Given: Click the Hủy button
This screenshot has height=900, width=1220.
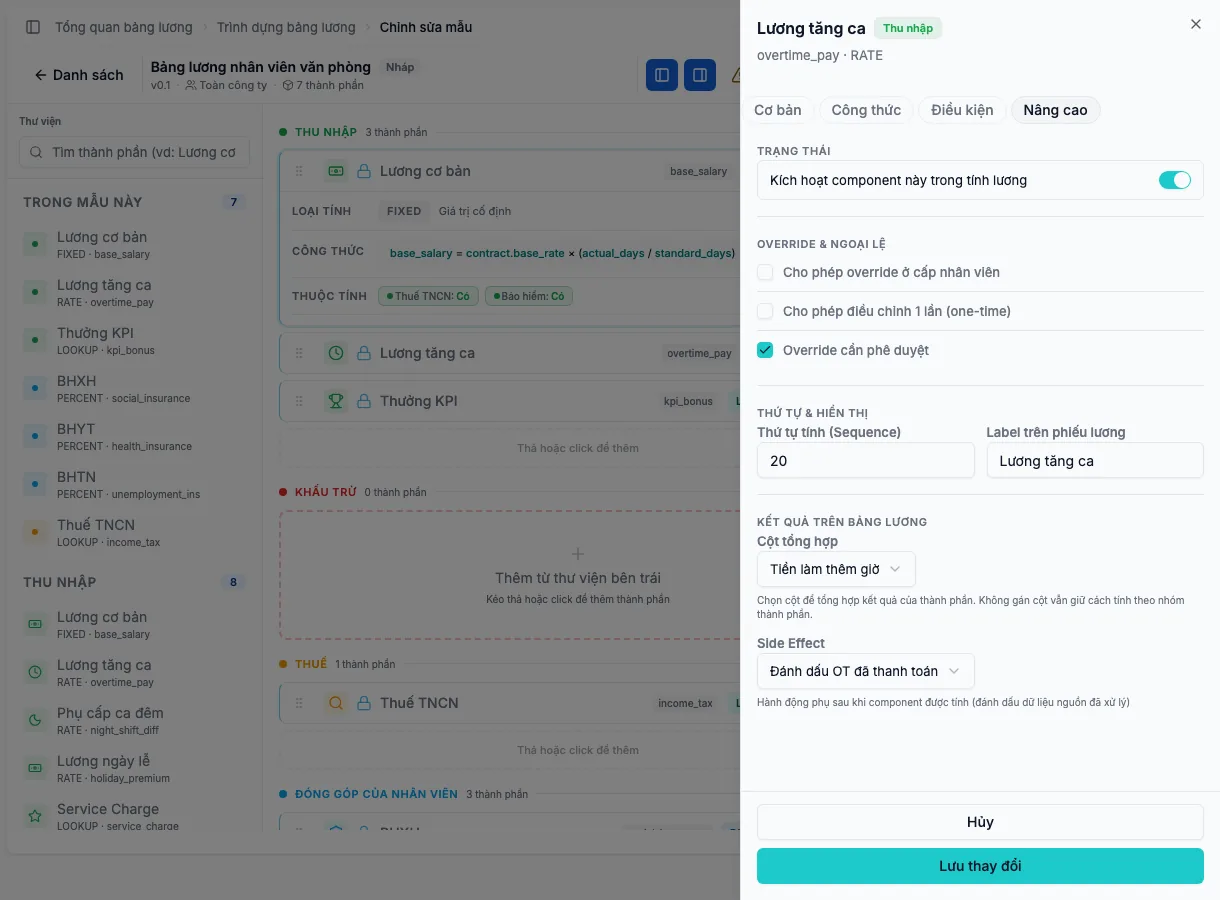Looking at the screenshot, I should tap(980, 822).
